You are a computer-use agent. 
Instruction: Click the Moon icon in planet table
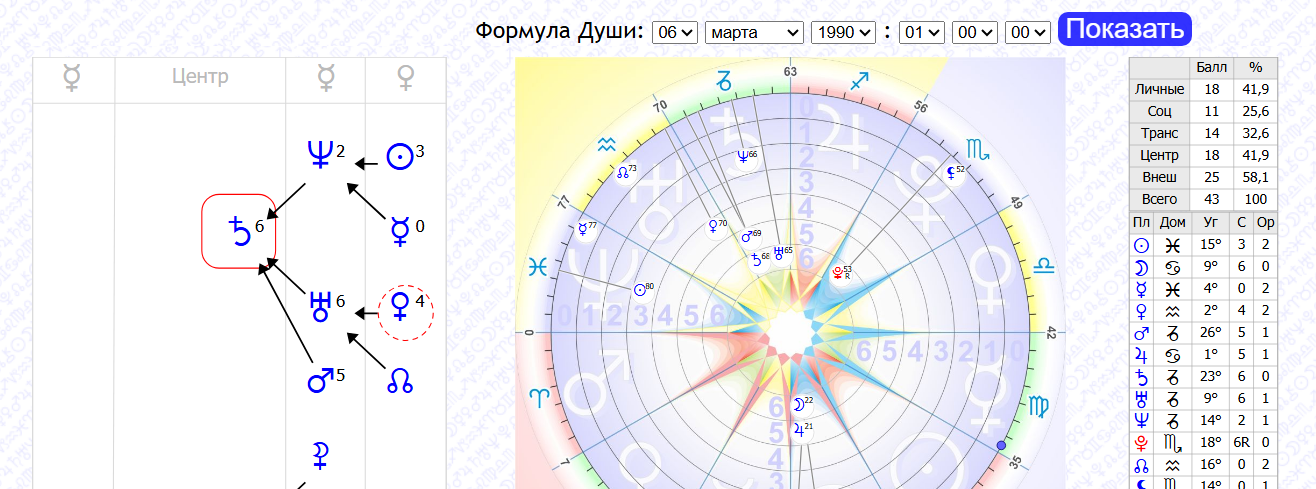1140,267
